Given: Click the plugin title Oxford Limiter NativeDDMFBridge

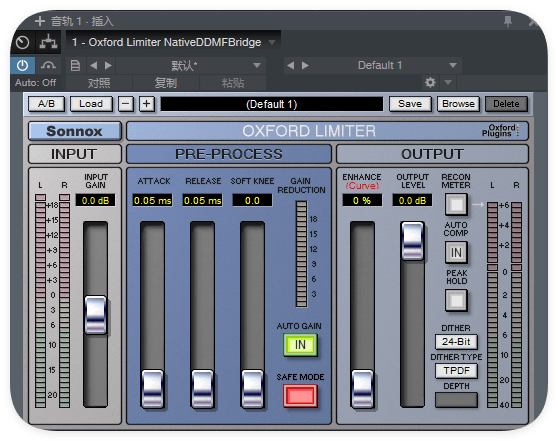Looking at the screenshot, I should pos(167,42).
